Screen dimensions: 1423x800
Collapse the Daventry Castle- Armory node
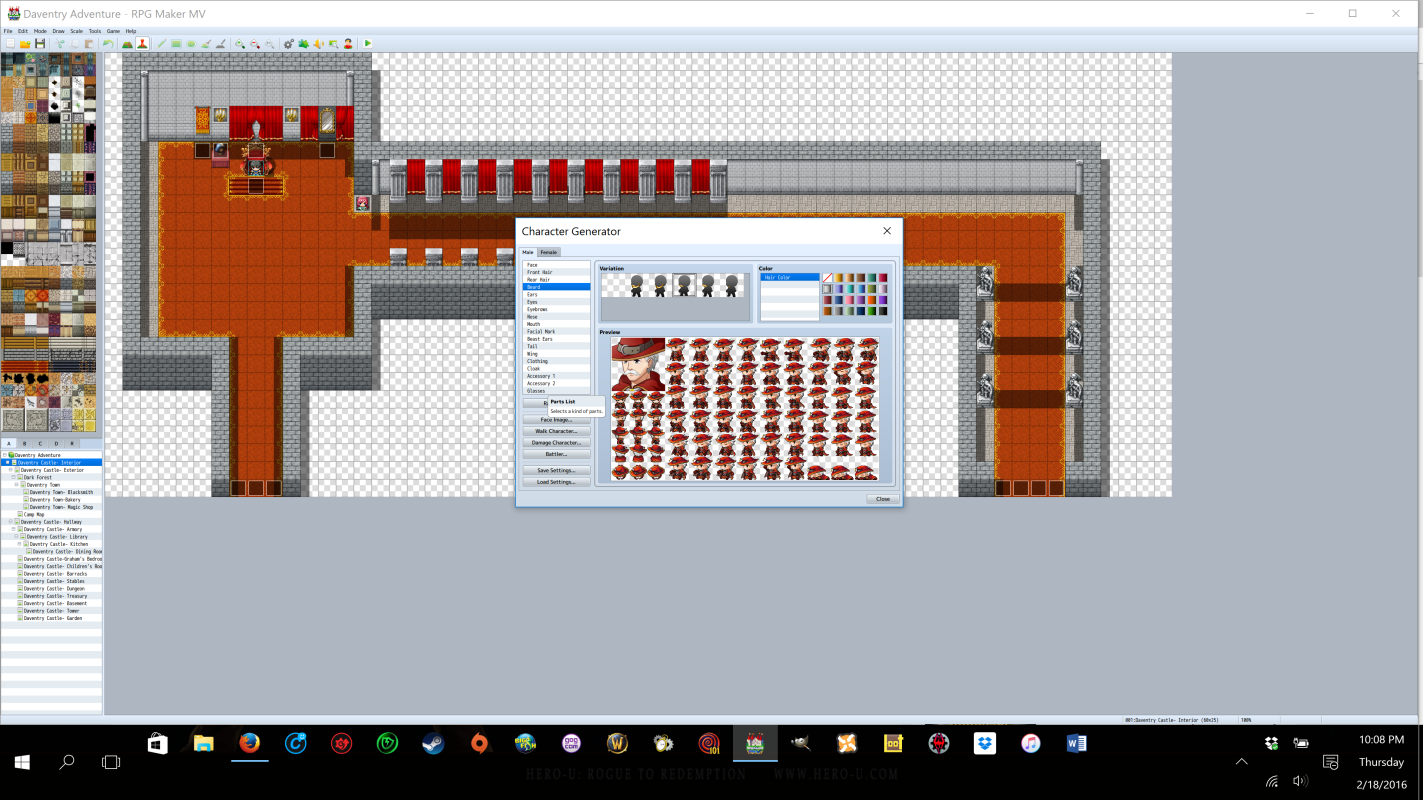coord(14,529)
